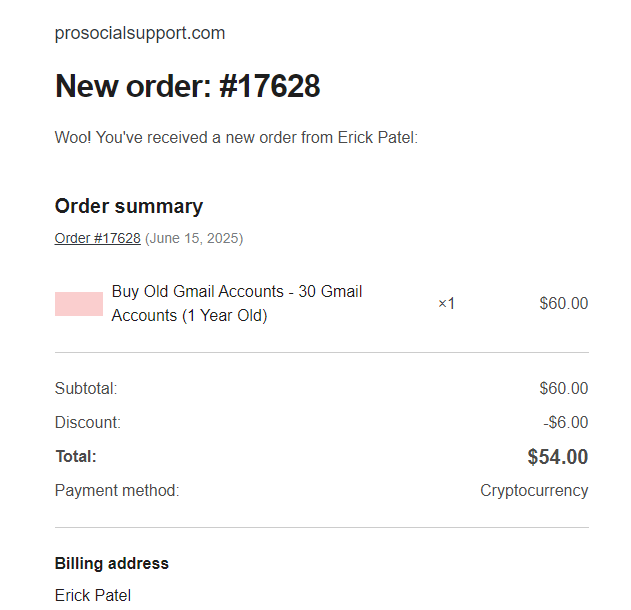Click the 'Woo! You've received a new order' sentence
631x610 pixels.
tap(236, 138)
